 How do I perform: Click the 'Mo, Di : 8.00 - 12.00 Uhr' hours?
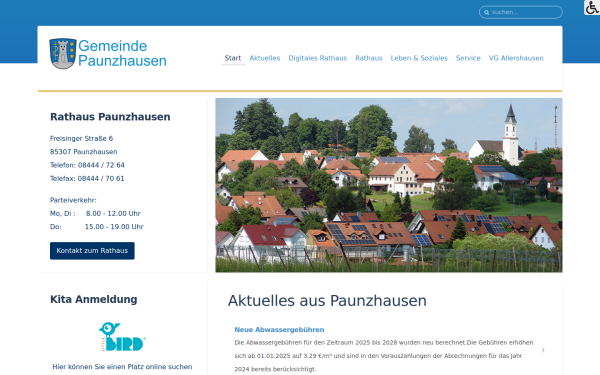click(95, 214)
